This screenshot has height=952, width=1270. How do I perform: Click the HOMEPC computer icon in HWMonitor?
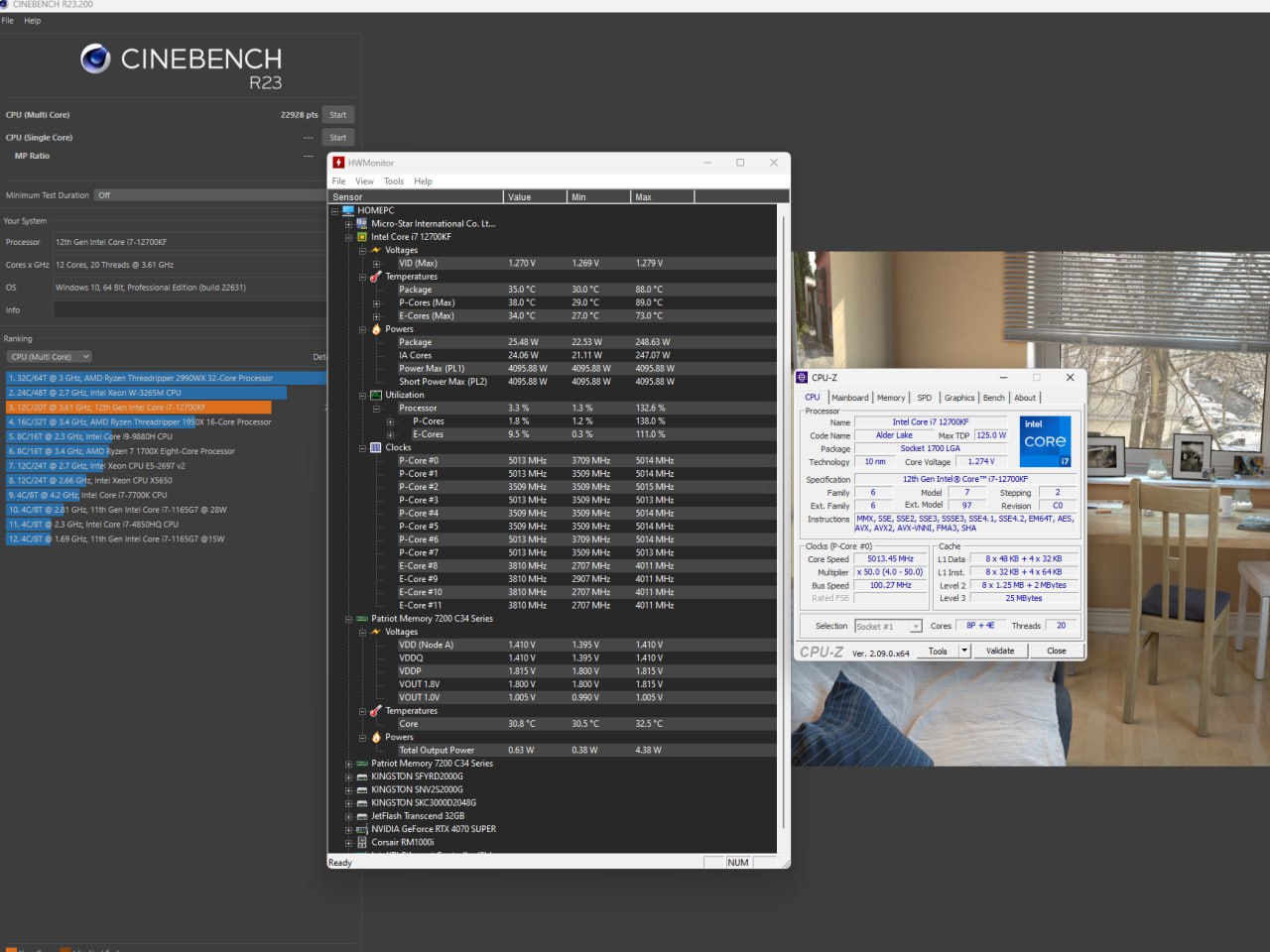[x=348, y=210]
